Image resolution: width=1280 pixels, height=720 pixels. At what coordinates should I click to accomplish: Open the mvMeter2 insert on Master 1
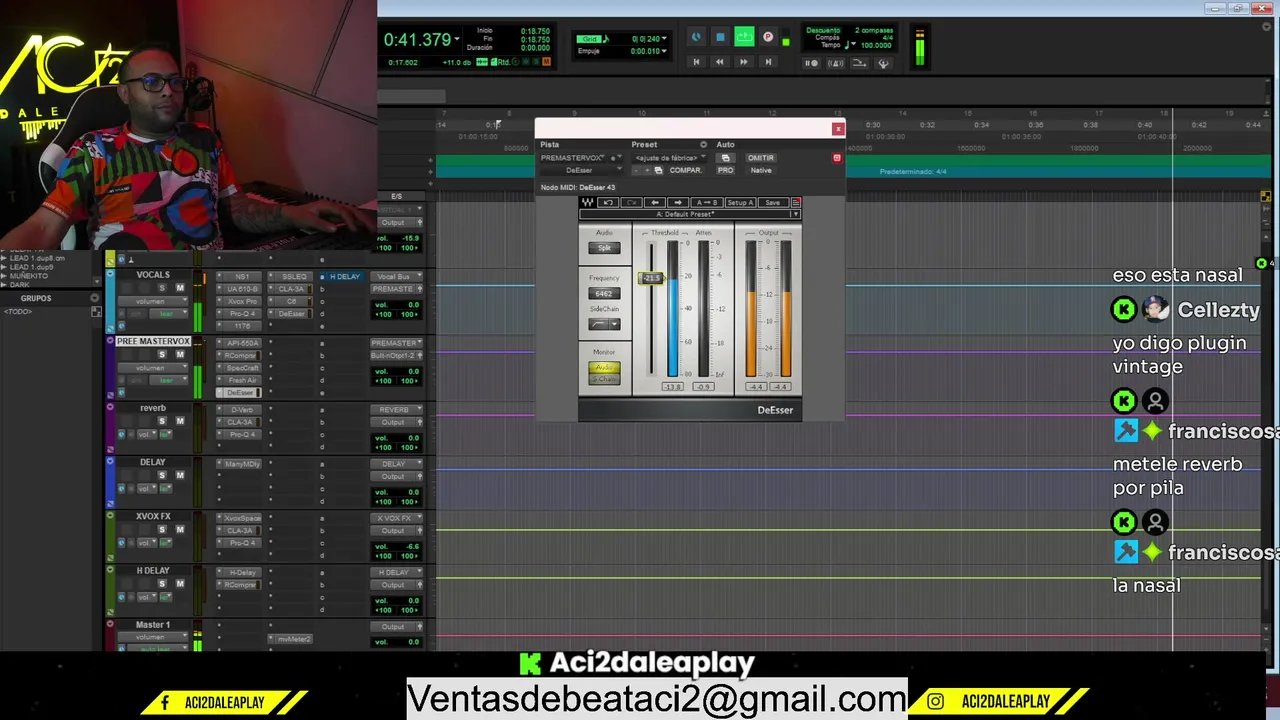[x=289, y=639]
